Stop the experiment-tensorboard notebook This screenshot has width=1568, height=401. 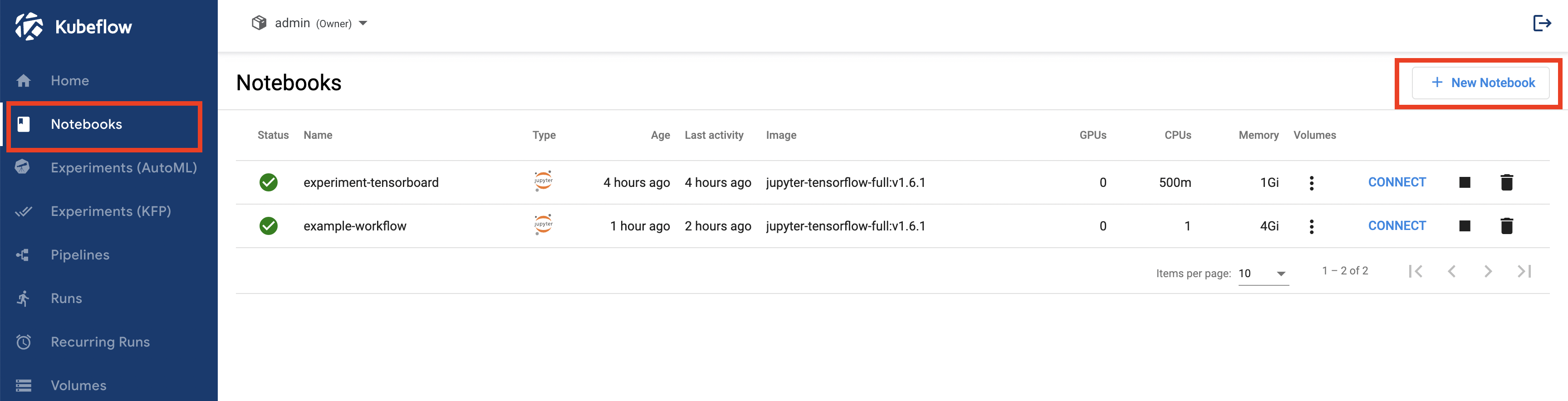(1465, 182)
